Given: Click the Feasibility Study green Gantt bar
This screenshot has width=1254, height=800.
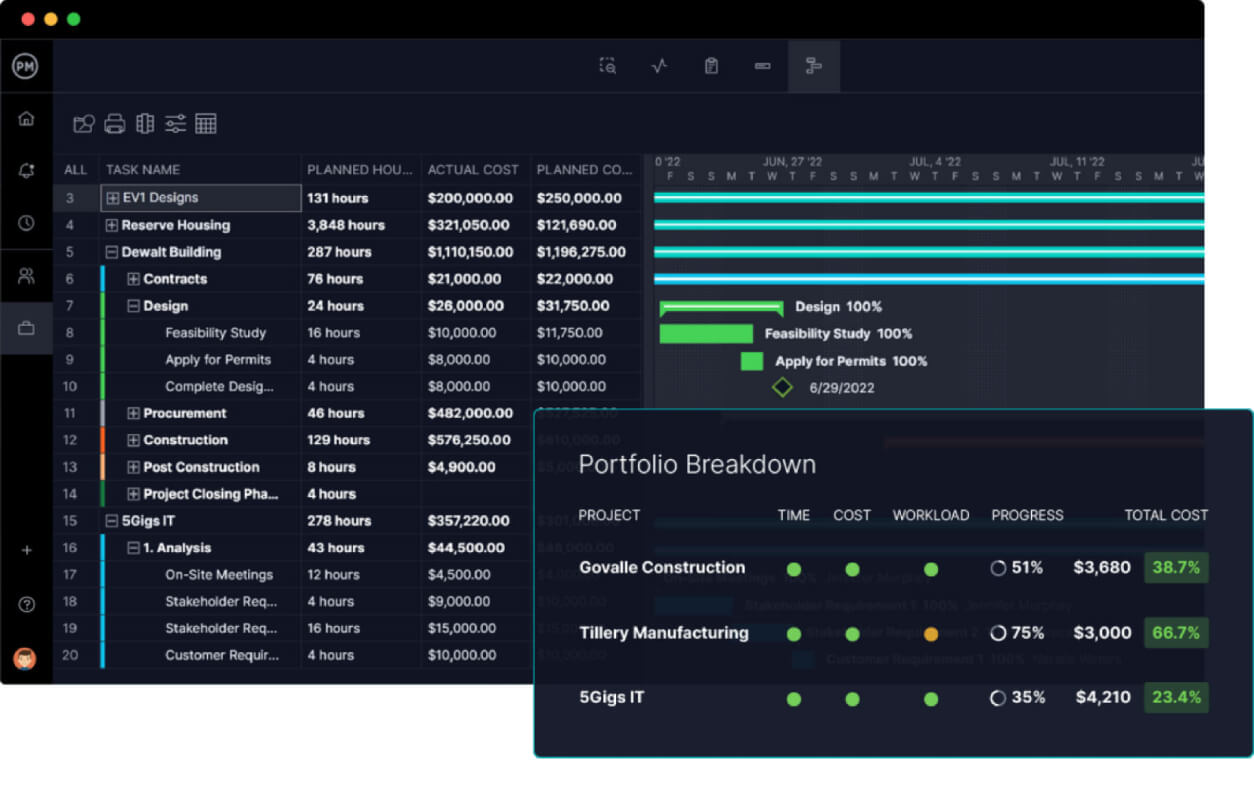Looking at the screenshot, I should [706, 334].
